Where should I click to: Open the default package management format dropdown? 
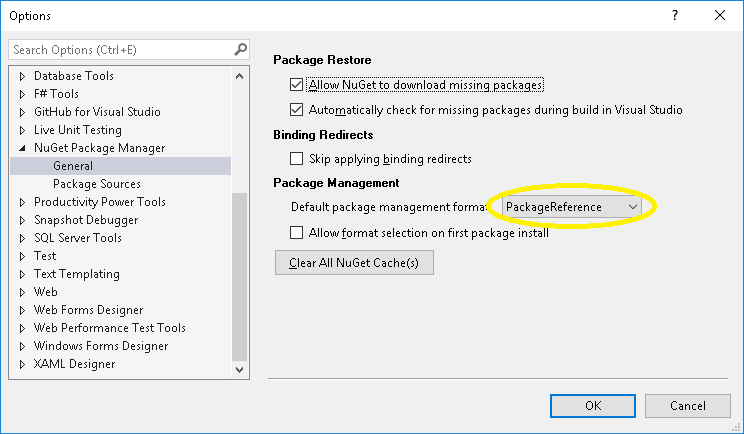coord(571,206)
